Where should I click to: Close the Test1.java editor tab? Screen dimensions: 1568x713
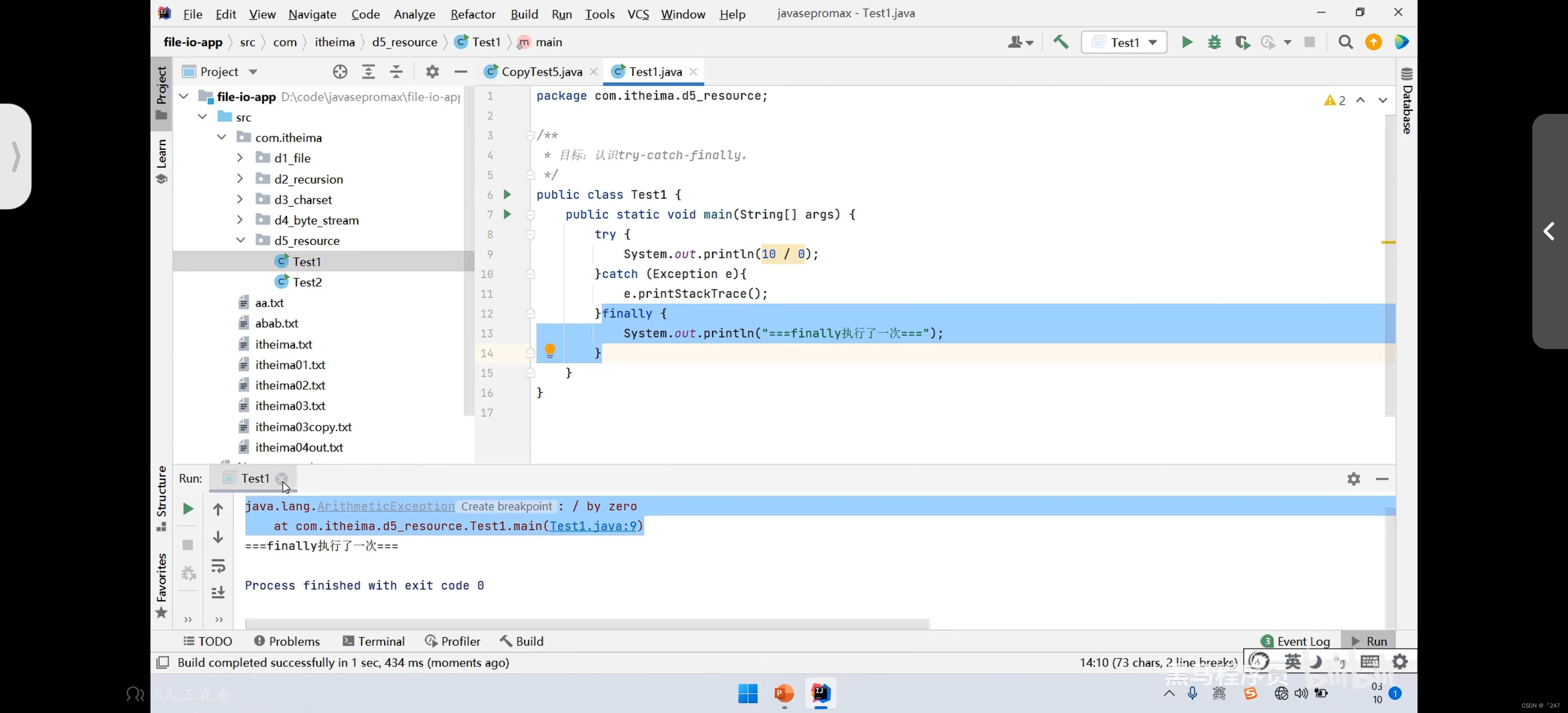(693, 72)
